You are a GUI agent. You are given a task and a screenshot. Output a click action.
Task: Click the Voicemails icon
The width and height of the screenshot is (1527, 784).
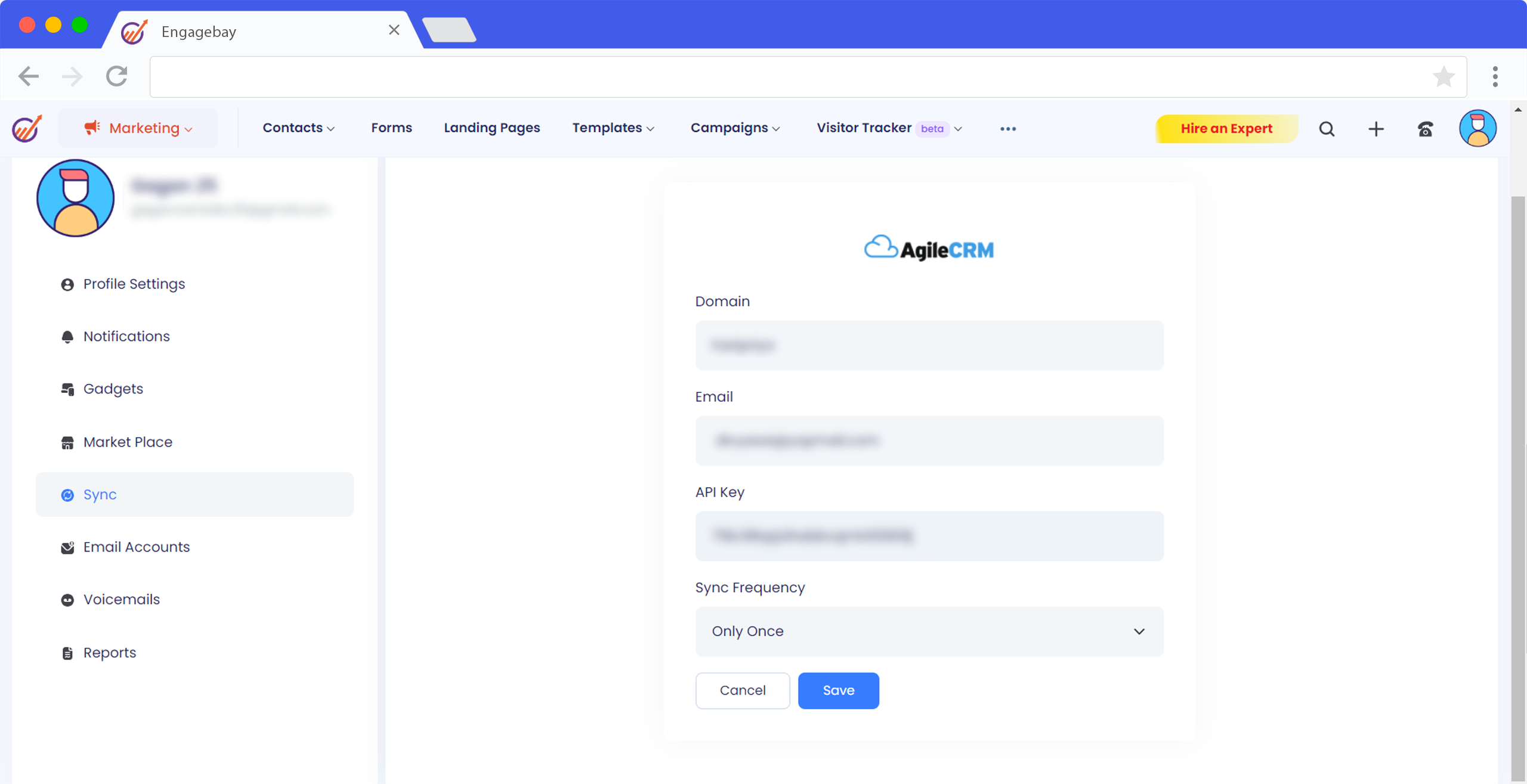coord(67,600)
